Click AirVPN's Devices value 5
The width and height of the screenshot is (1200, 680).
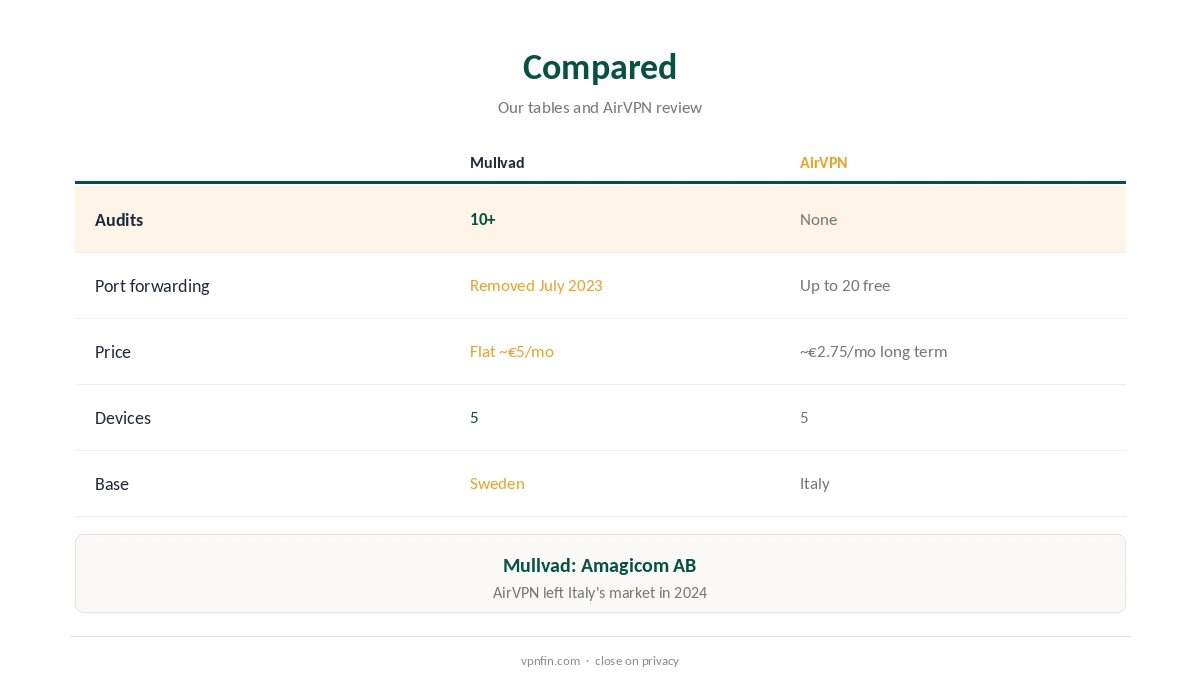click(x=804, y=417)
